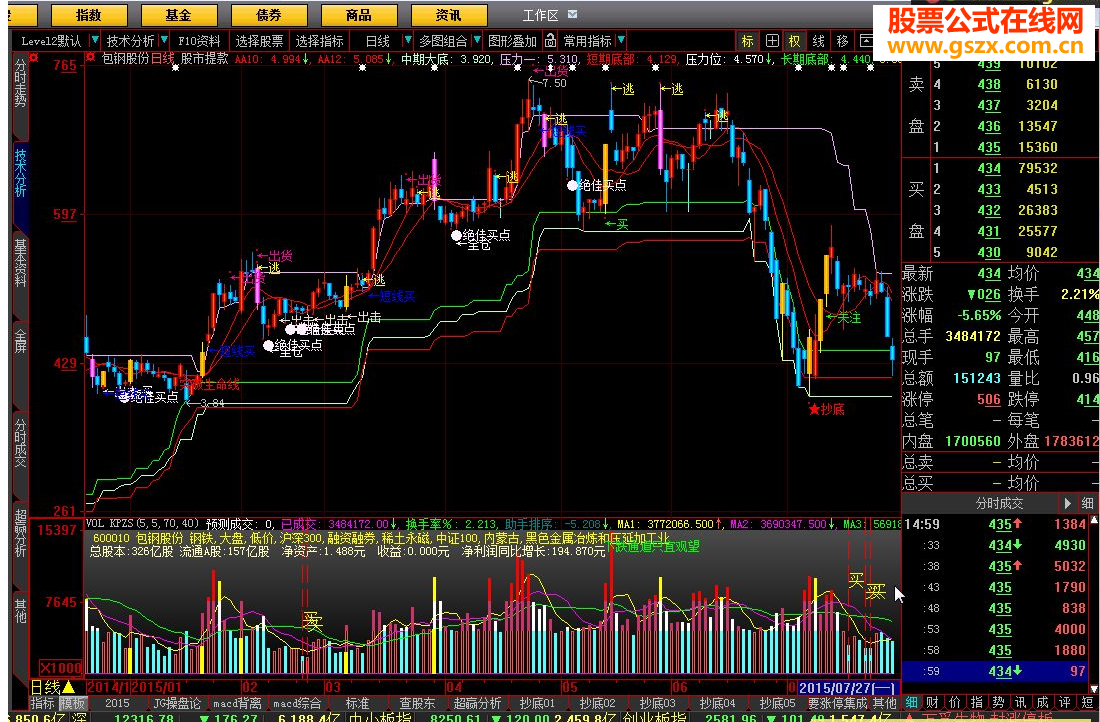Select the 技术分析 sidebar tab
Viewport: 1100px width, 722px height.
point(20,173)
